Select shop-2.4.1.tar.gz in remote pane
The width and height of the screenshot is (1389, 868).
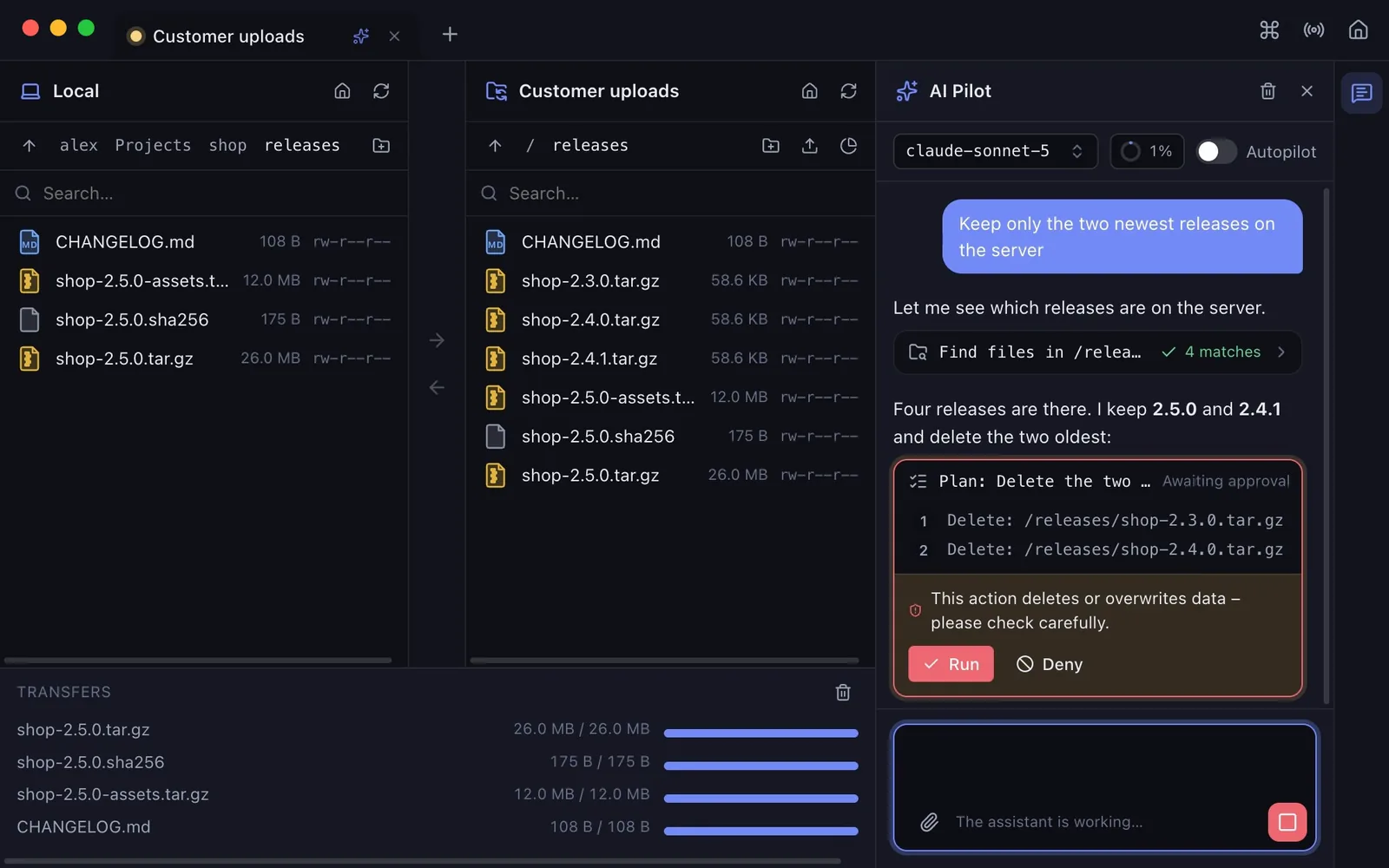coord(670,358)
